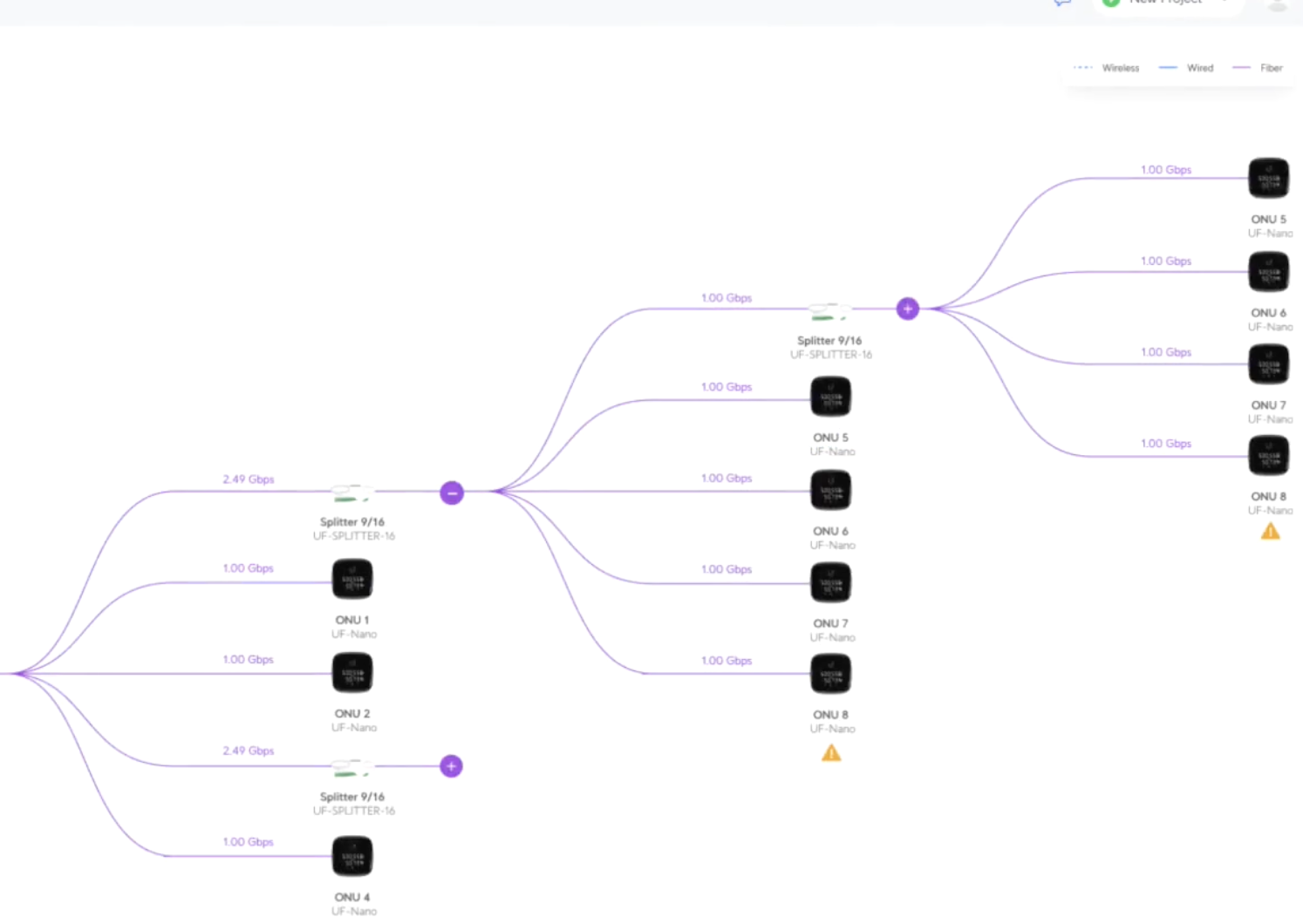Open the chat bubble icon in header
Viewport: 1303px width, 924px height.
1061,3
